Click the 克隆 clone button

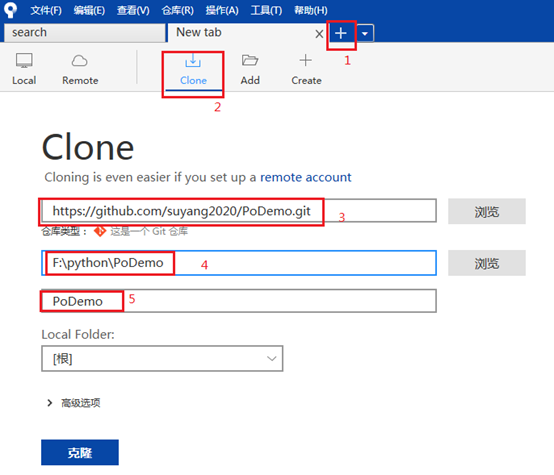point(80,453)
